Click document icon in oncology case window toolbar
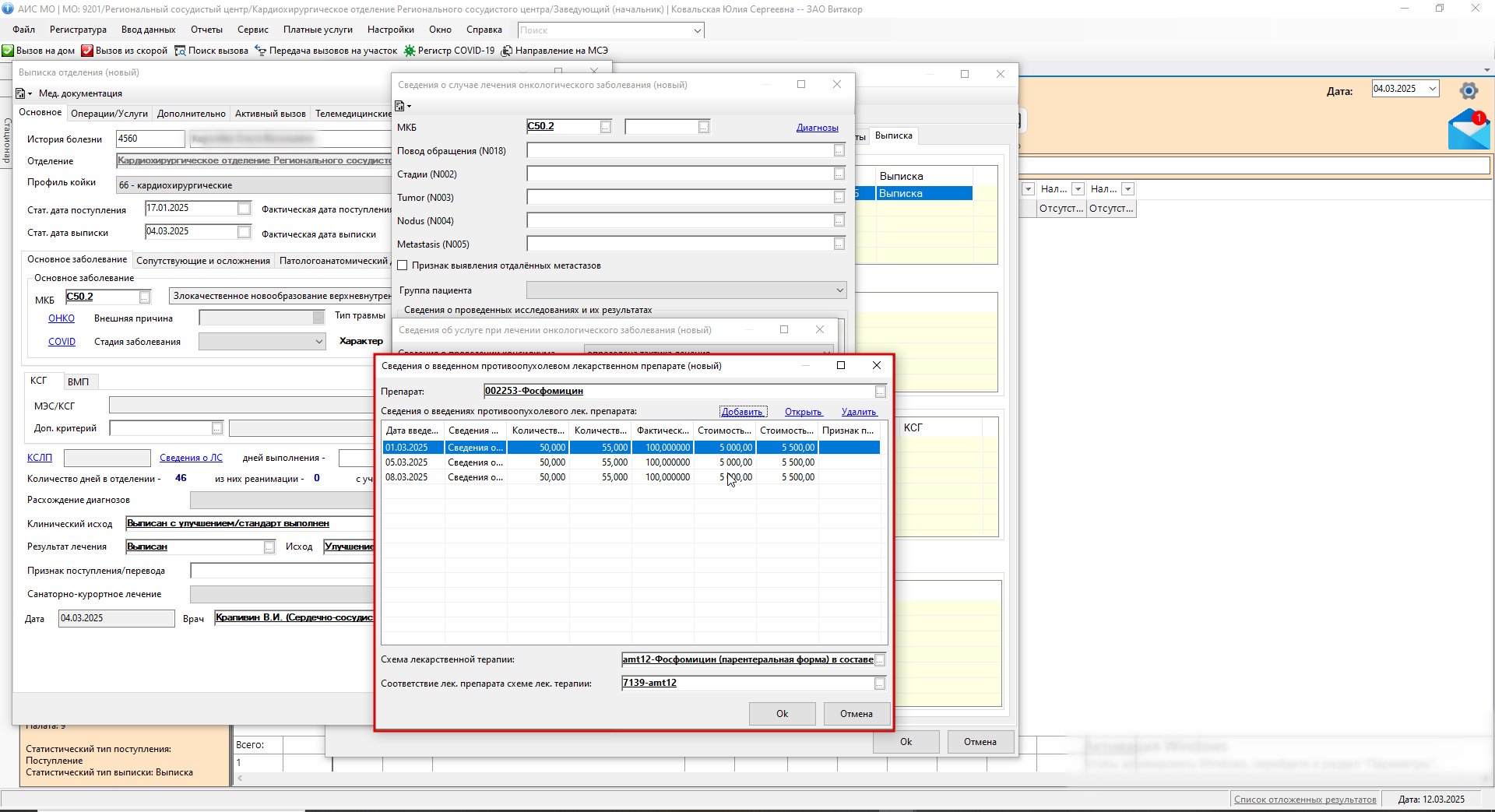The width and height of the screenshot is (1495, 812). tap(399, 106)
